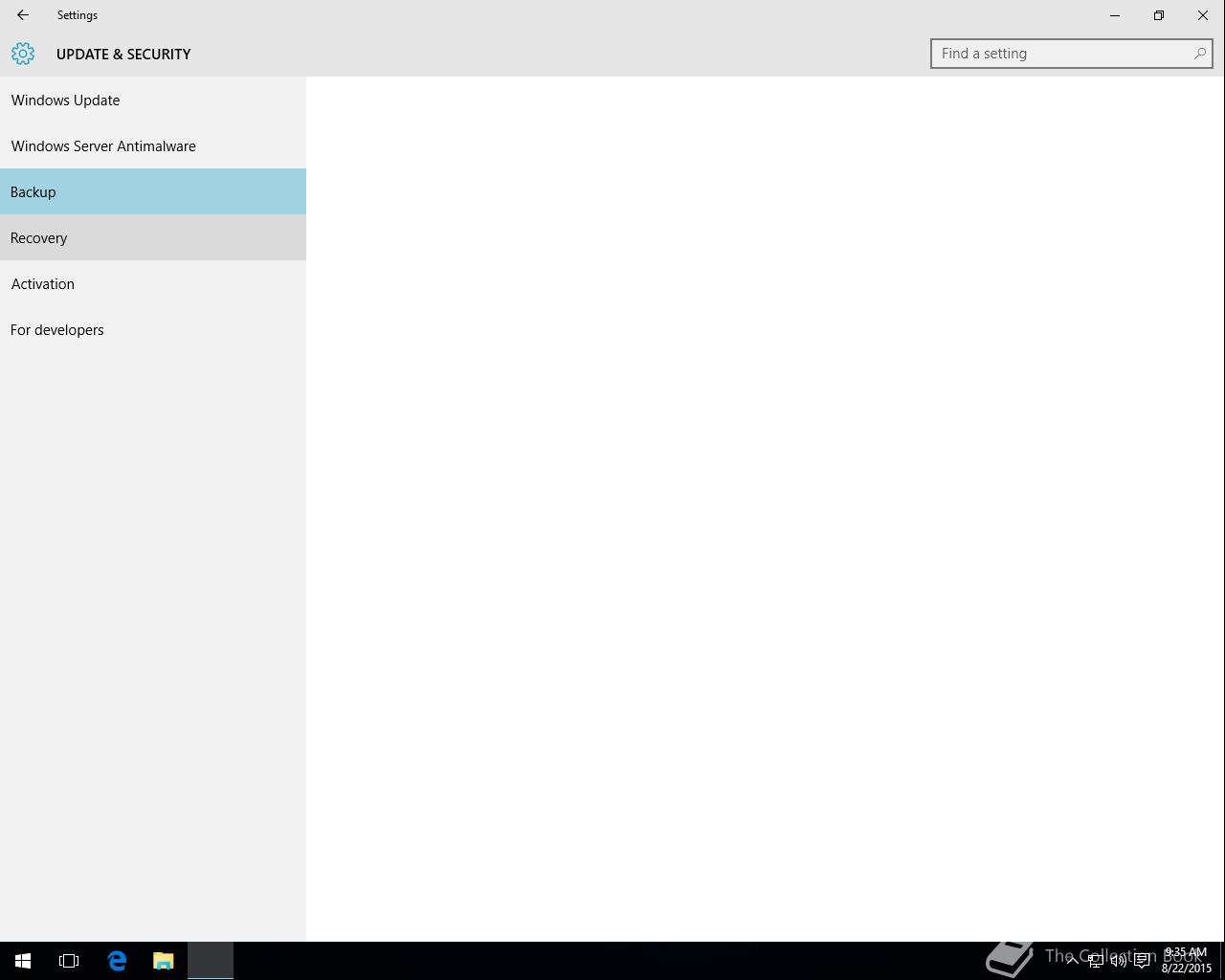Select the active Settings taskbar button

point(211,961)
